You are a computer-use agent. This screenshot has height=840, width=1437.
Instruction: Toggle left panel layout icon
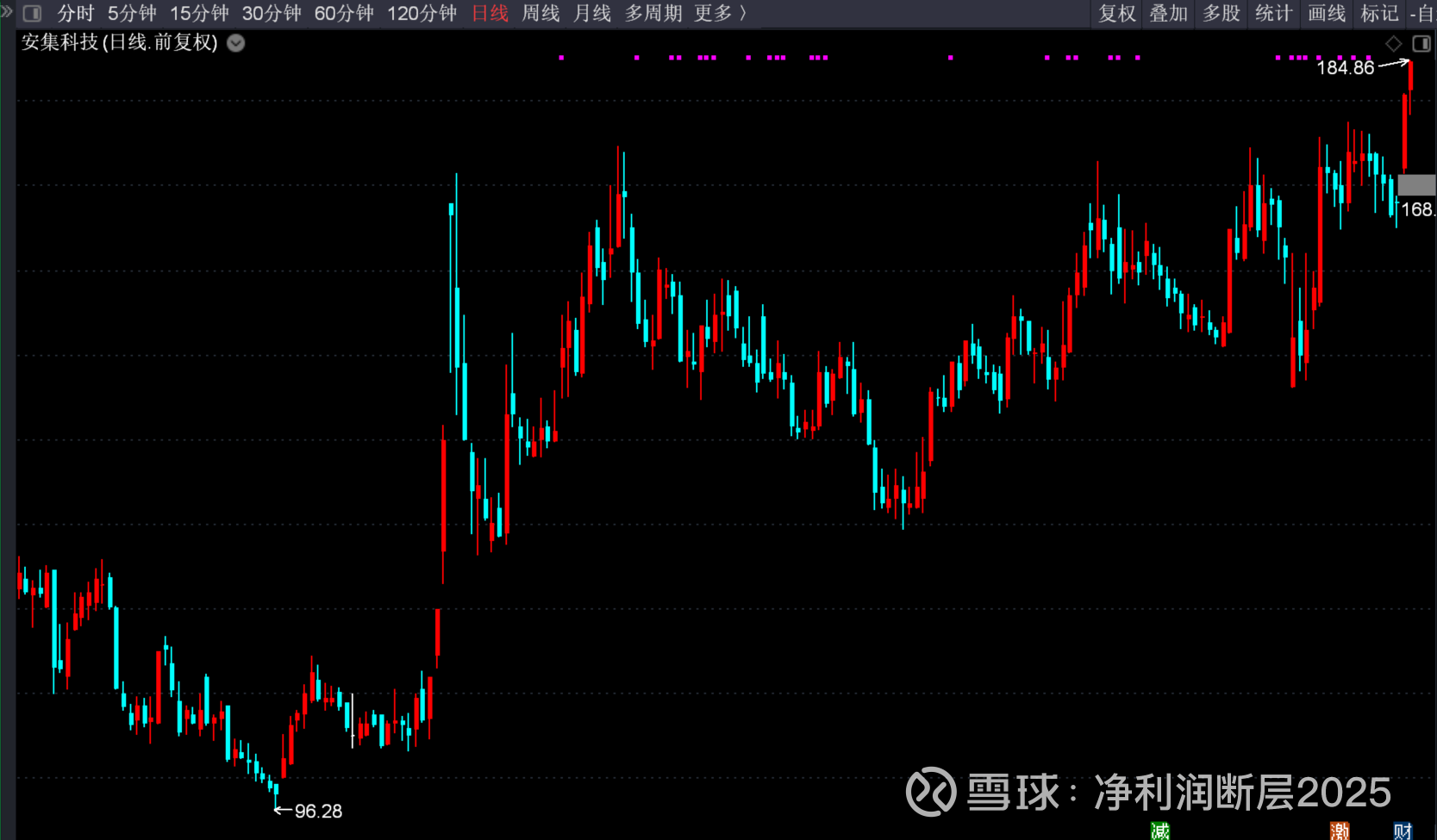[32, 14]
